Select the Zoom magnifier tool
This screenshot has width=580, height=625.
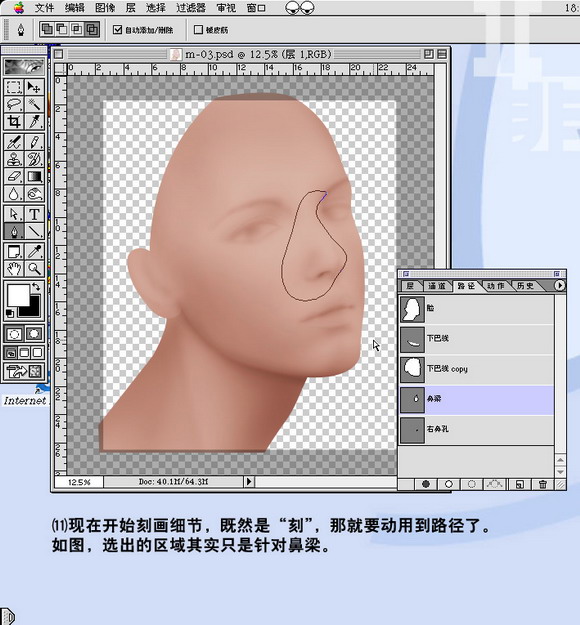tap(34, 269)
